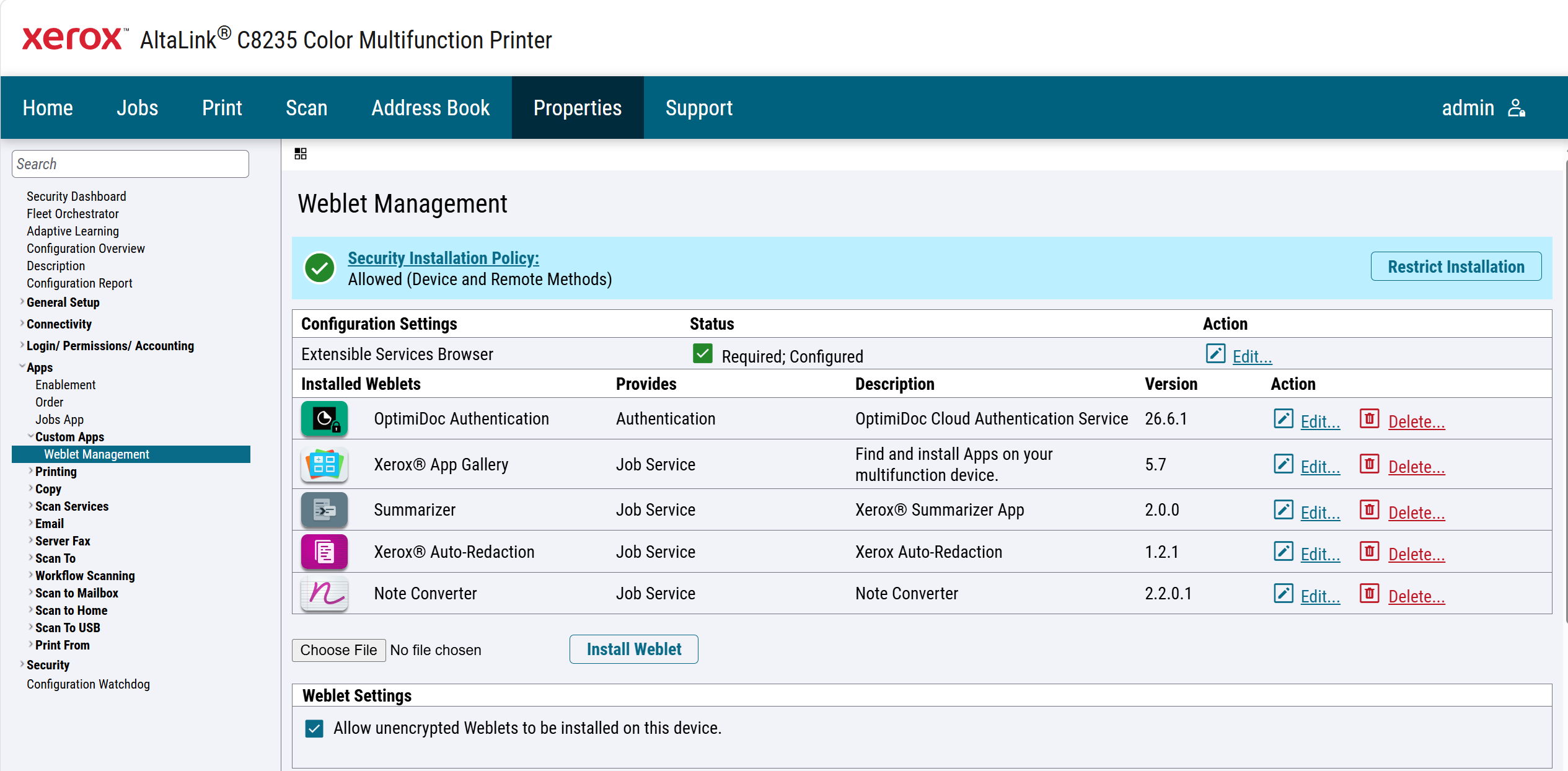Click the trash icon for Summarizer
This screenshot has height=771, width=1568.
coord(1369,509)
